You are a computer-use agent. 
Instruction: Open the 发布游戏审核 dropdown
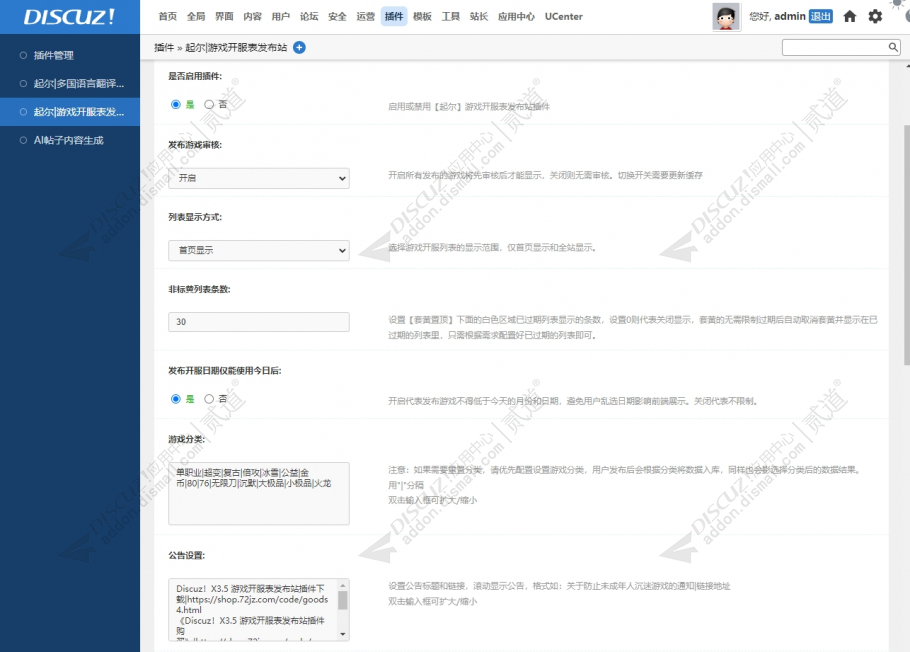259,178
